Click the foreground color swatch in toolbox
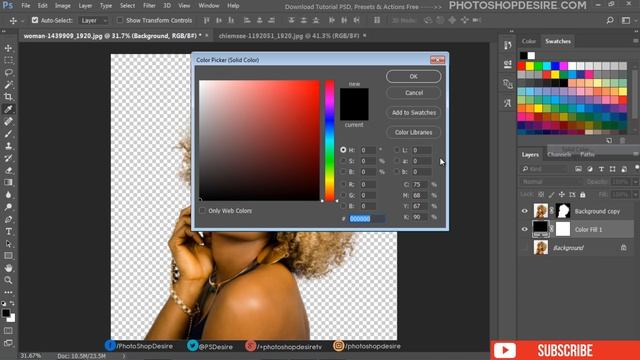Image resolution: width=640 pixels, height=360 pixels. (6, 313)
